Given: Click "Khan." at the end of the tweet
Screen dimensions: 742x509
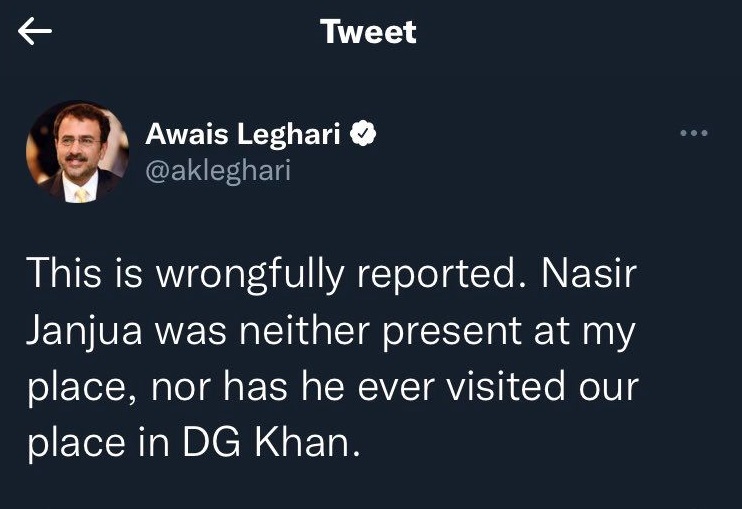Looking at the screenshot, I should [x=308, y=442].
